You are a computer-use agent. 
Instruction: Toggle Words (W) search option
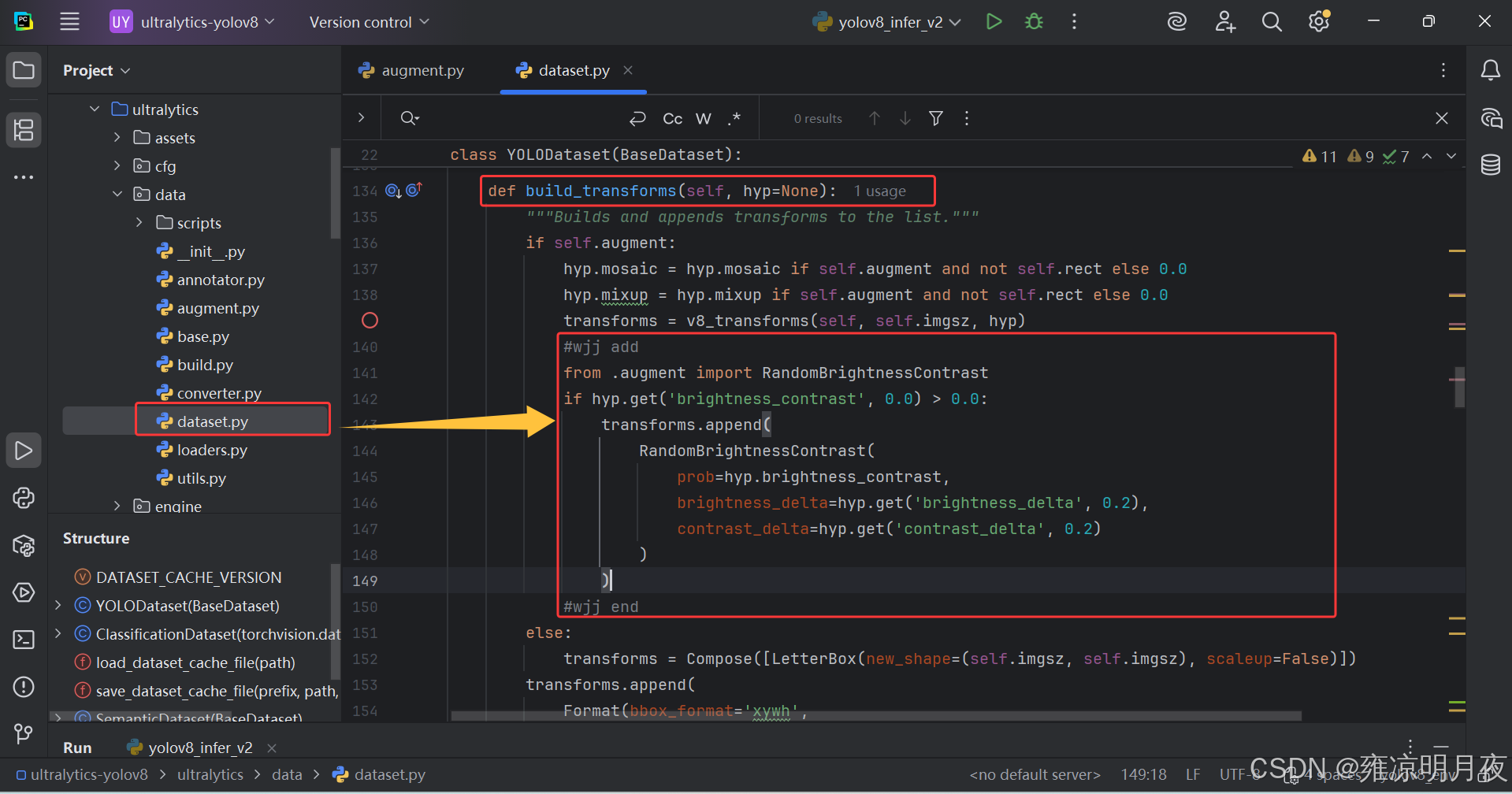(x=704, y=118)
